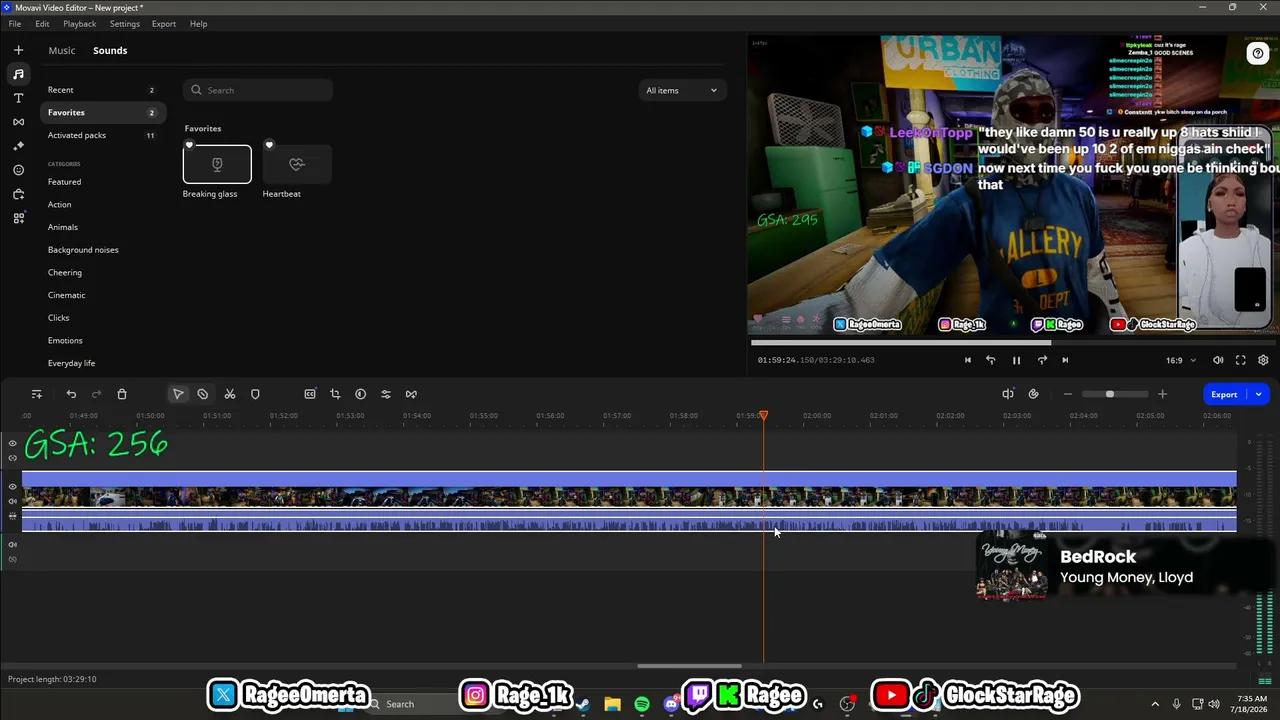Click the sound search field
The image size is (1280, 720).
[258, 90]
